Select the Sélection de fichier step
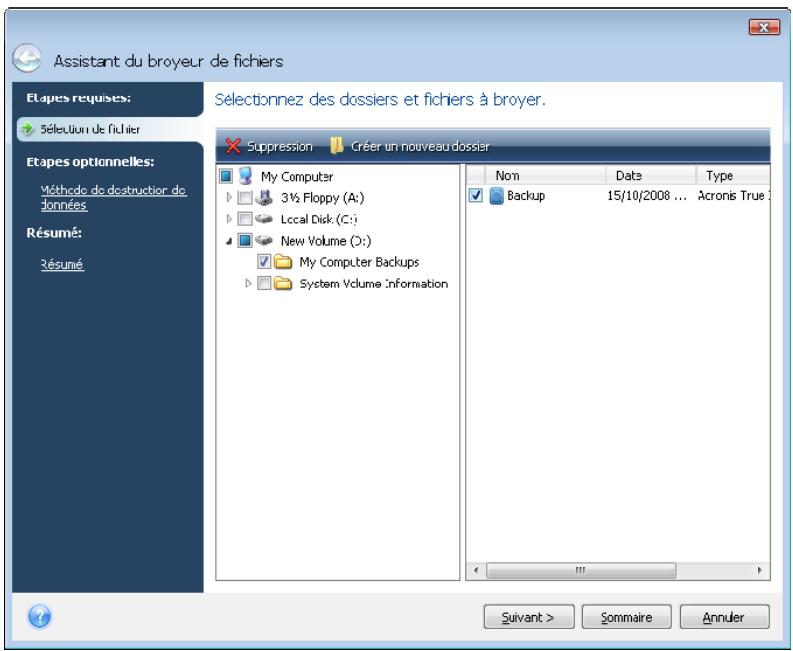 (x=110, y=129)
